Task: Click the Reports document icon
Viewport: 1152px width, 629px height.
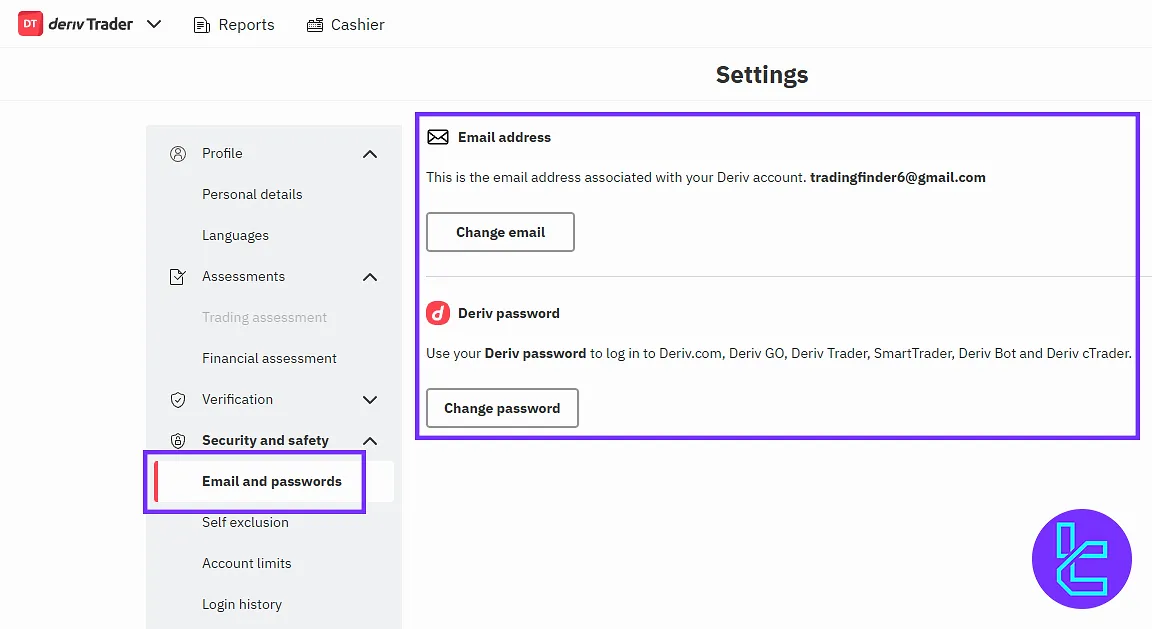Action: coord(201,25)
